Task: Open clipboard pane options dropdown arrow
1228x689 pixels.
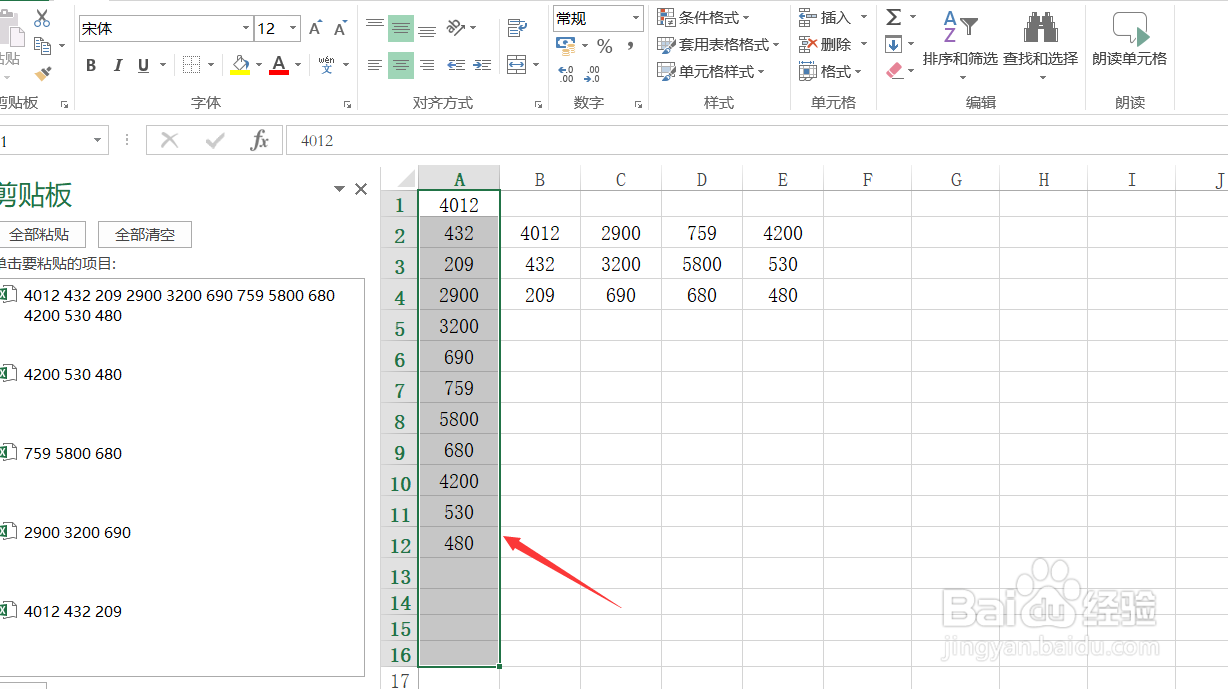Action: (340, 189)
